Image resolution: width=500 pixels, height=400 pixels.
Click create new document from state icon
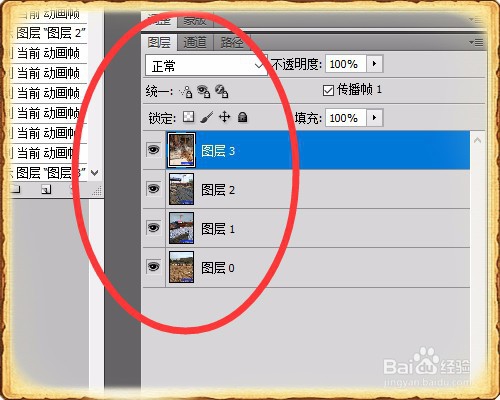[15, 189]
